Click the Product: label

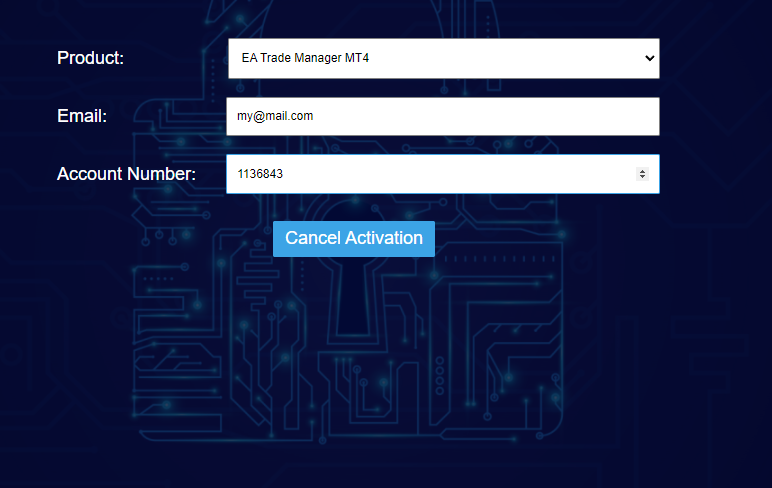pyautogui.click(x=90, y=58)
